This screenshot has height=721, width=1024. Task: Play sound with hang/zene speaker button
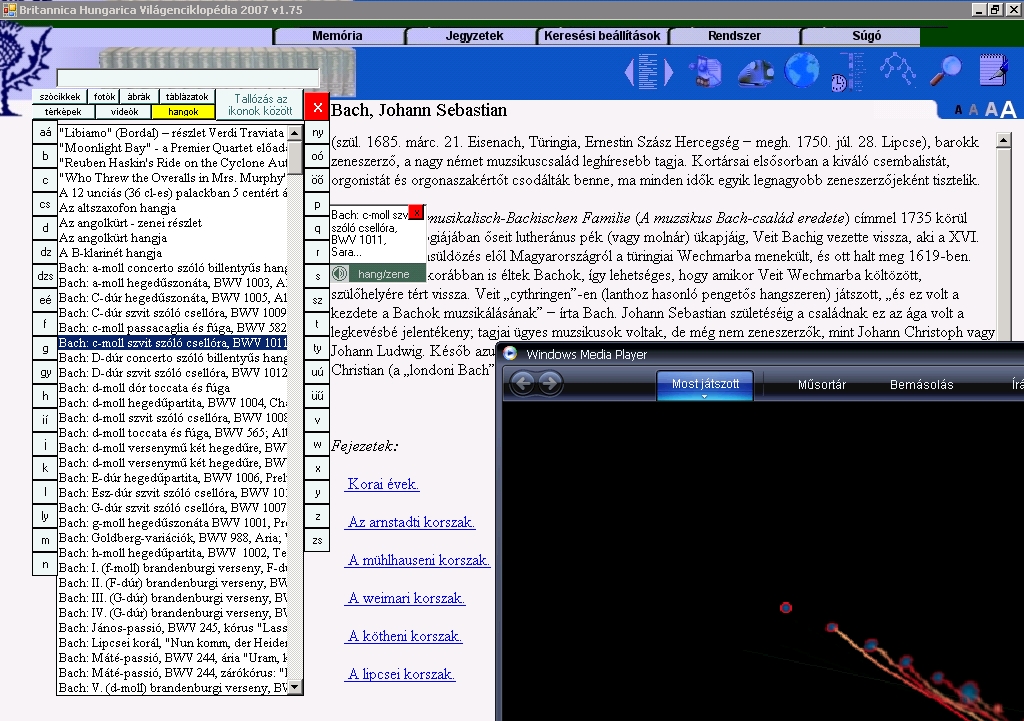point(378,274)
